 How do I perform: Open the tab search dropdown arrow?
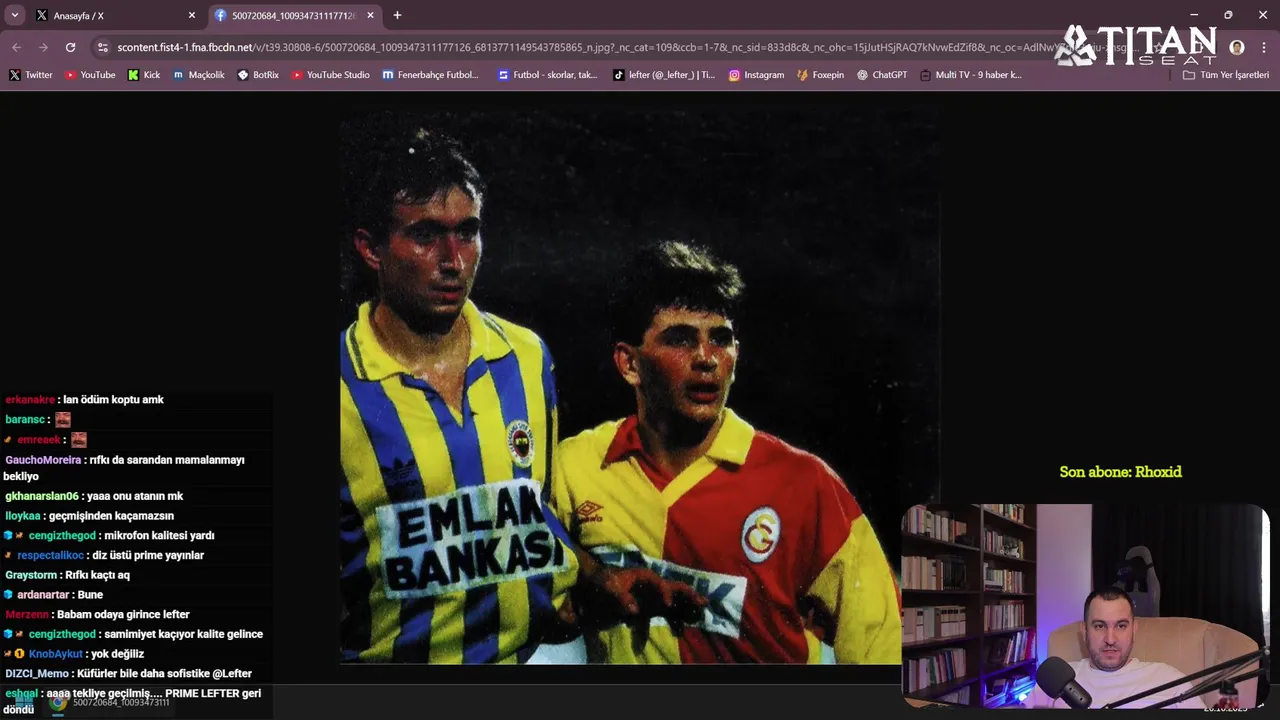click(14, 15)
